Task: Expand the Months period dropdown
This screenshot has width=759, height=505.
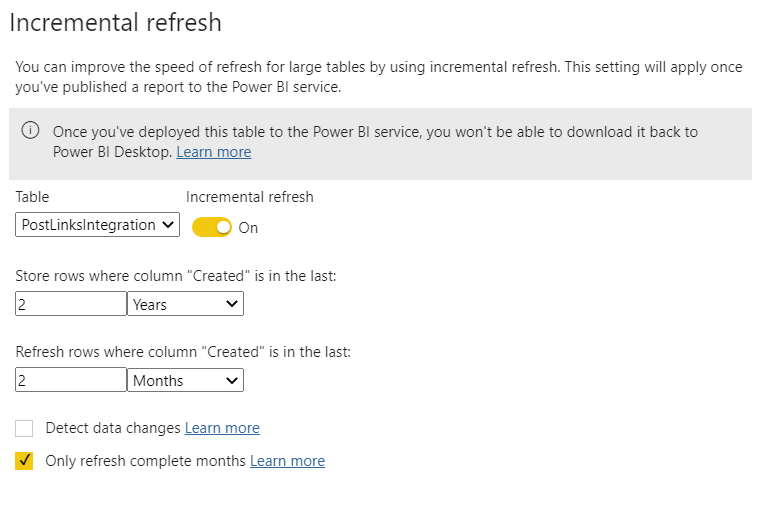Action: coord(186,380)
